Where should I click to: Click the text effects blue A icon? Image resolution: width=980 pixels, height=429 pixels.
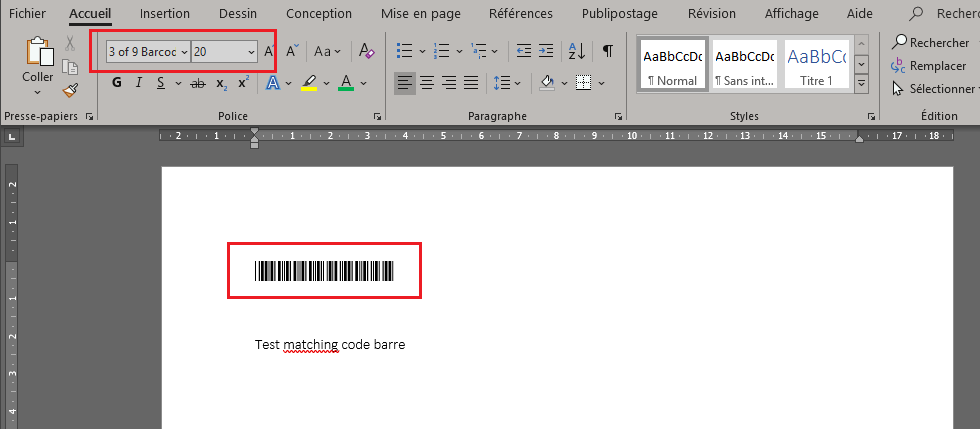click(273, 83)
